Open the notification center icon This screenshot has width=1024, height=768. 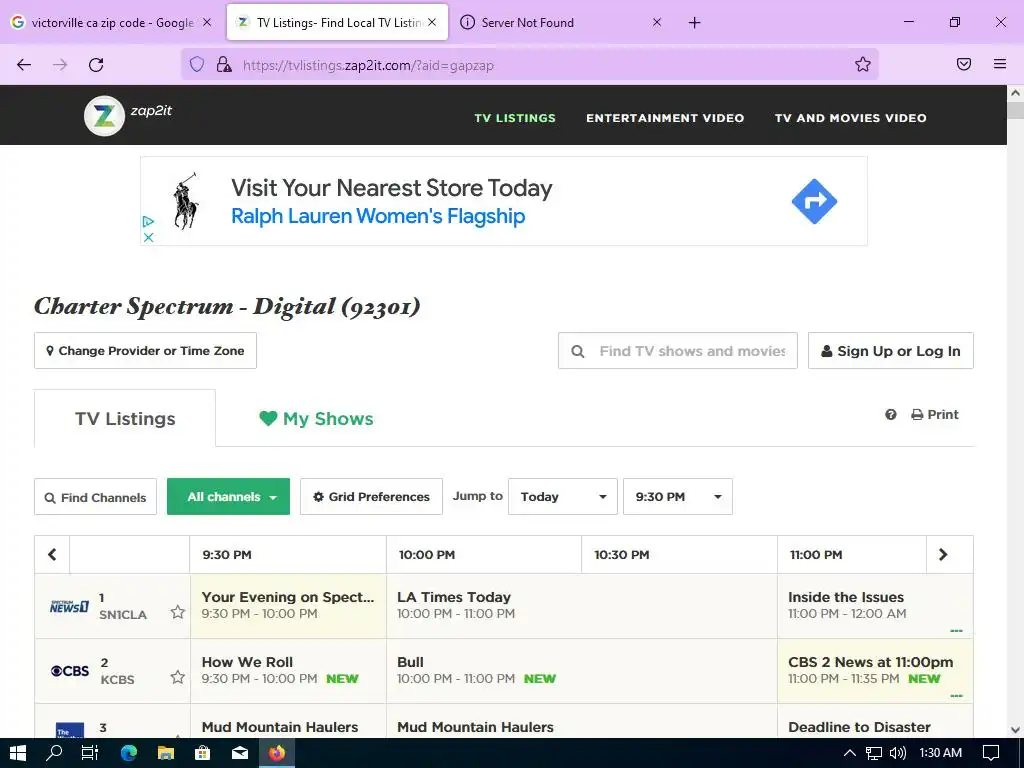pyautogui.click(x=991, y=753)
